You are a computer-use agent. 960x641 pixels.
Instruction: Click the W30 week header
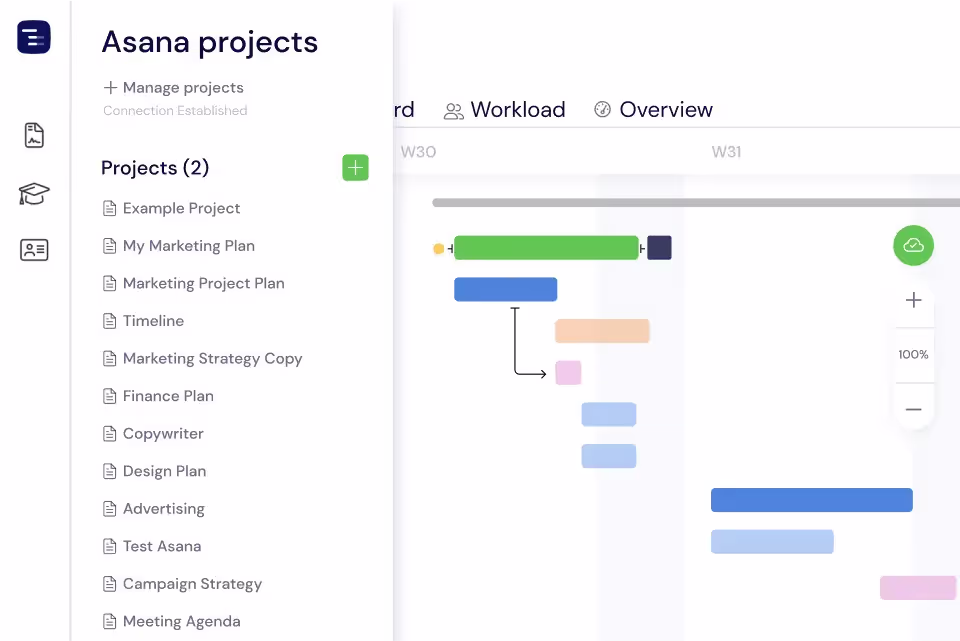418,152
